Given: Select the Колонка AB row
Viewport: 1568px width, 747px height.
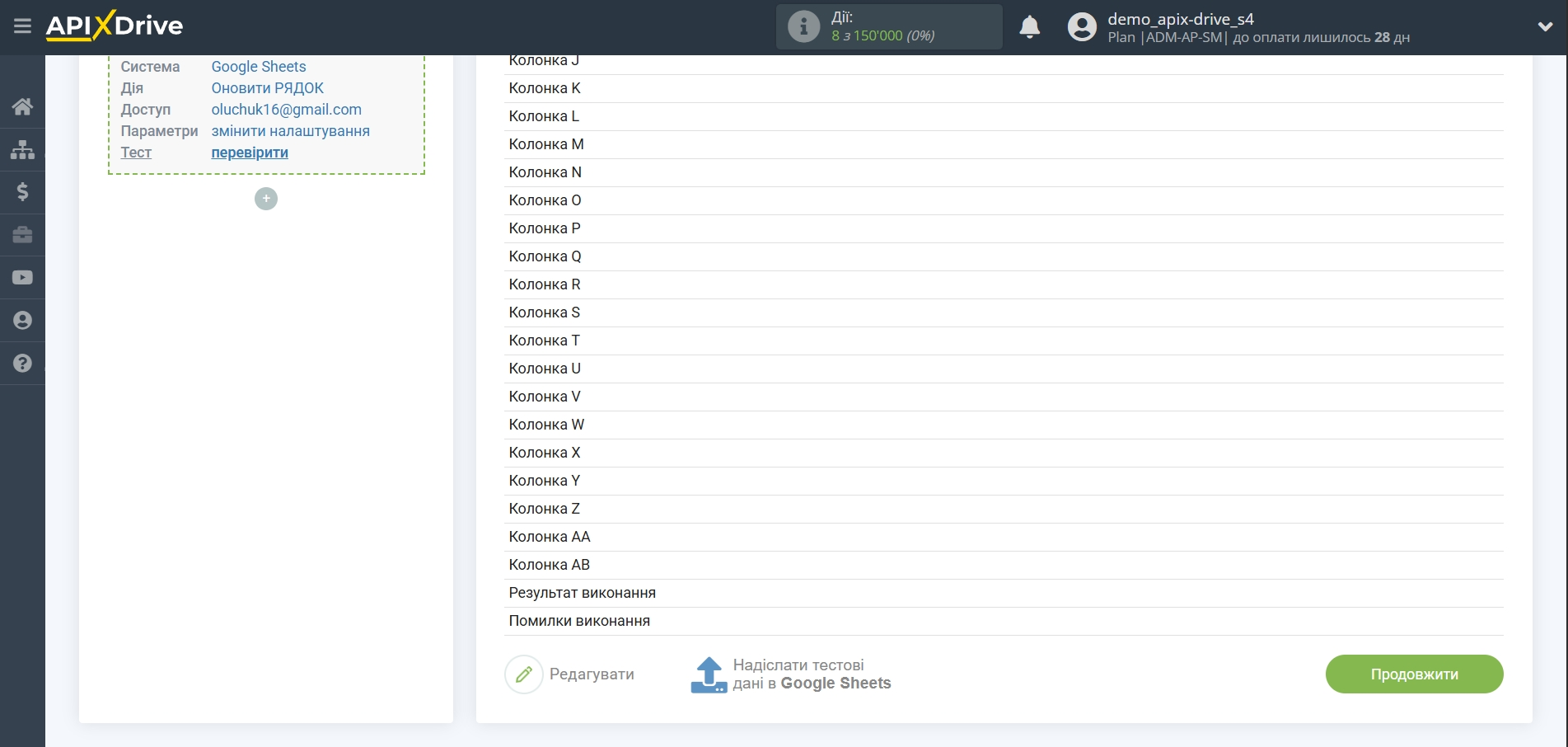Looking at the screenshot, I should [x=1004, y=565].
